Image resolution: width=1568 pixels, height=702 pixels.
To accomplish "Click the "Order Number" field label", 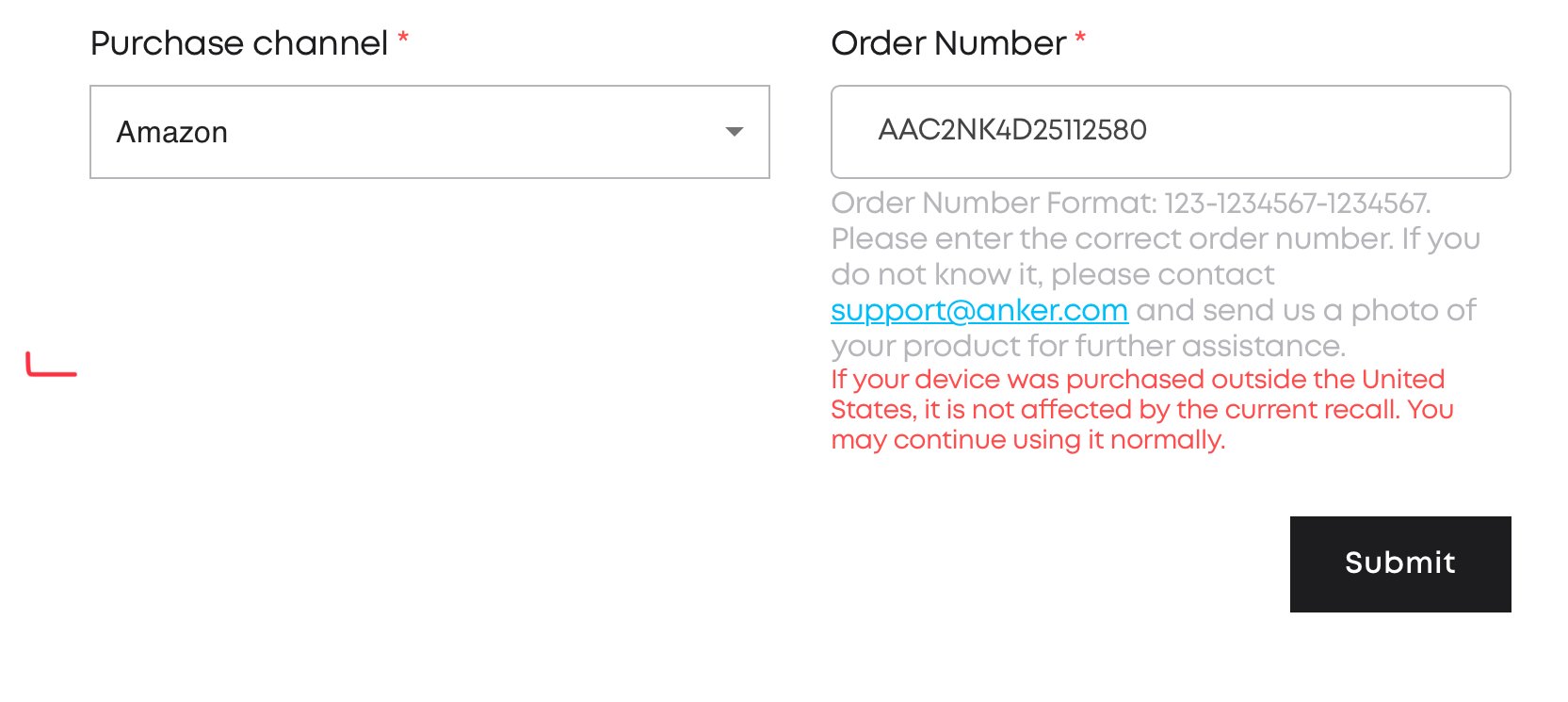I will 948,43.
